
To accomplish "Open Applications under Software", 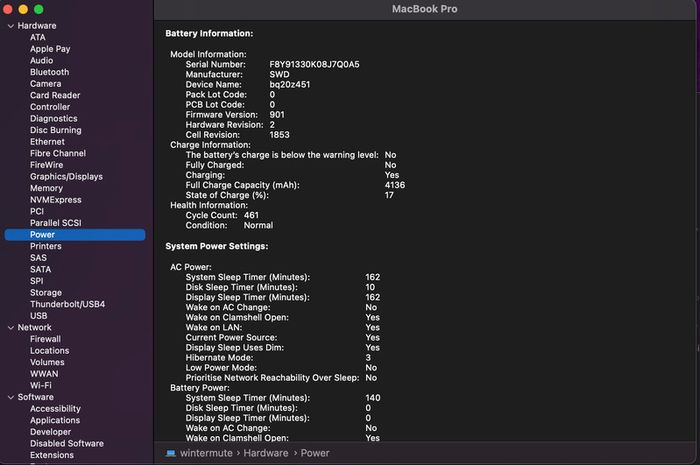I will 55,420.
